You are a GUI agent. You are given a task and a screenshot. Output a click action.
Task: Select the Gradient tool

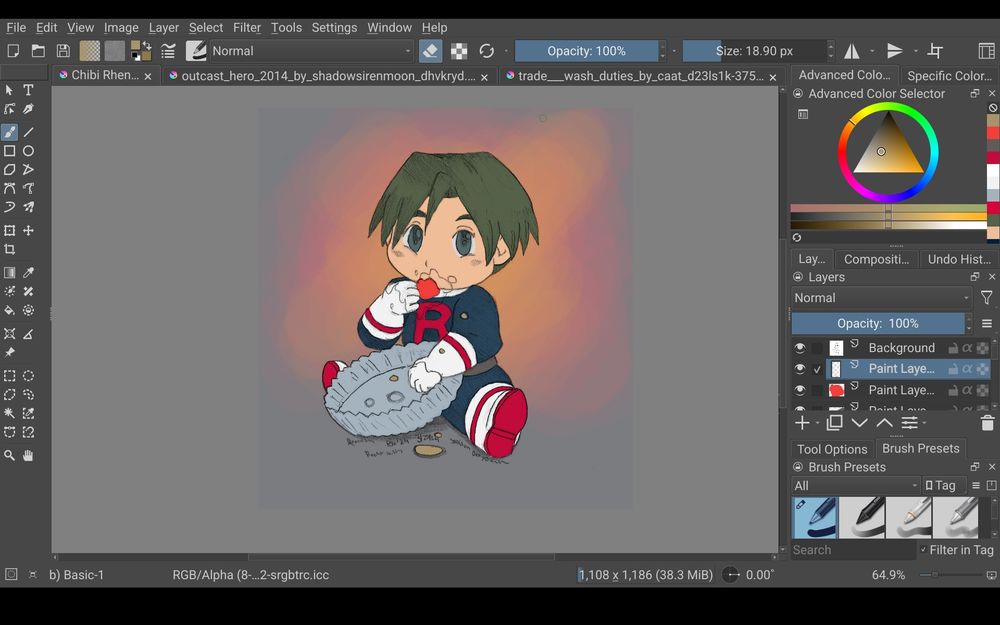10,272
